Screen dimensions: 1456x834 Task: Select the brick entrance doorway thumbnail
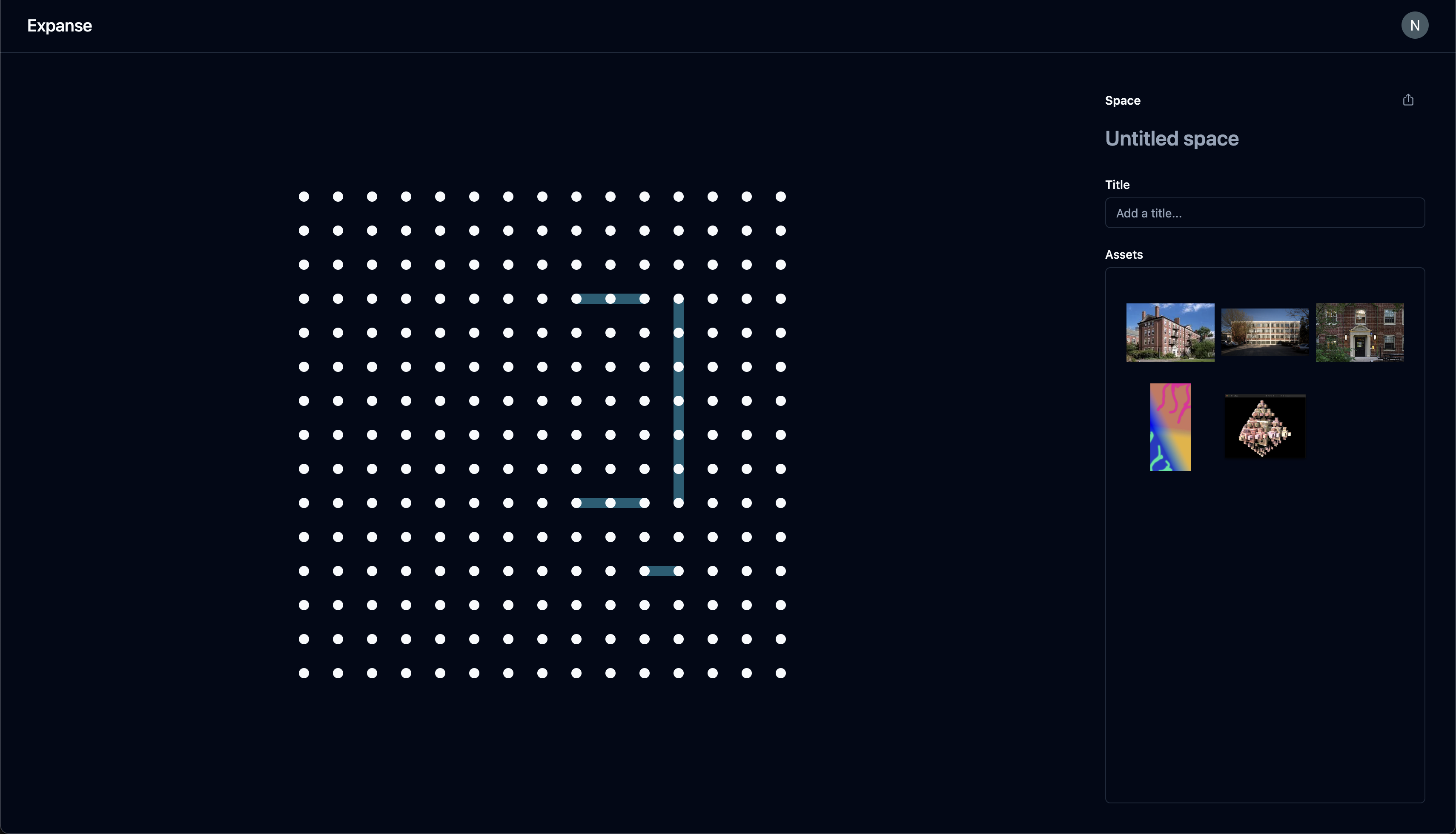pyautogui.click(x=1359, y=332)
